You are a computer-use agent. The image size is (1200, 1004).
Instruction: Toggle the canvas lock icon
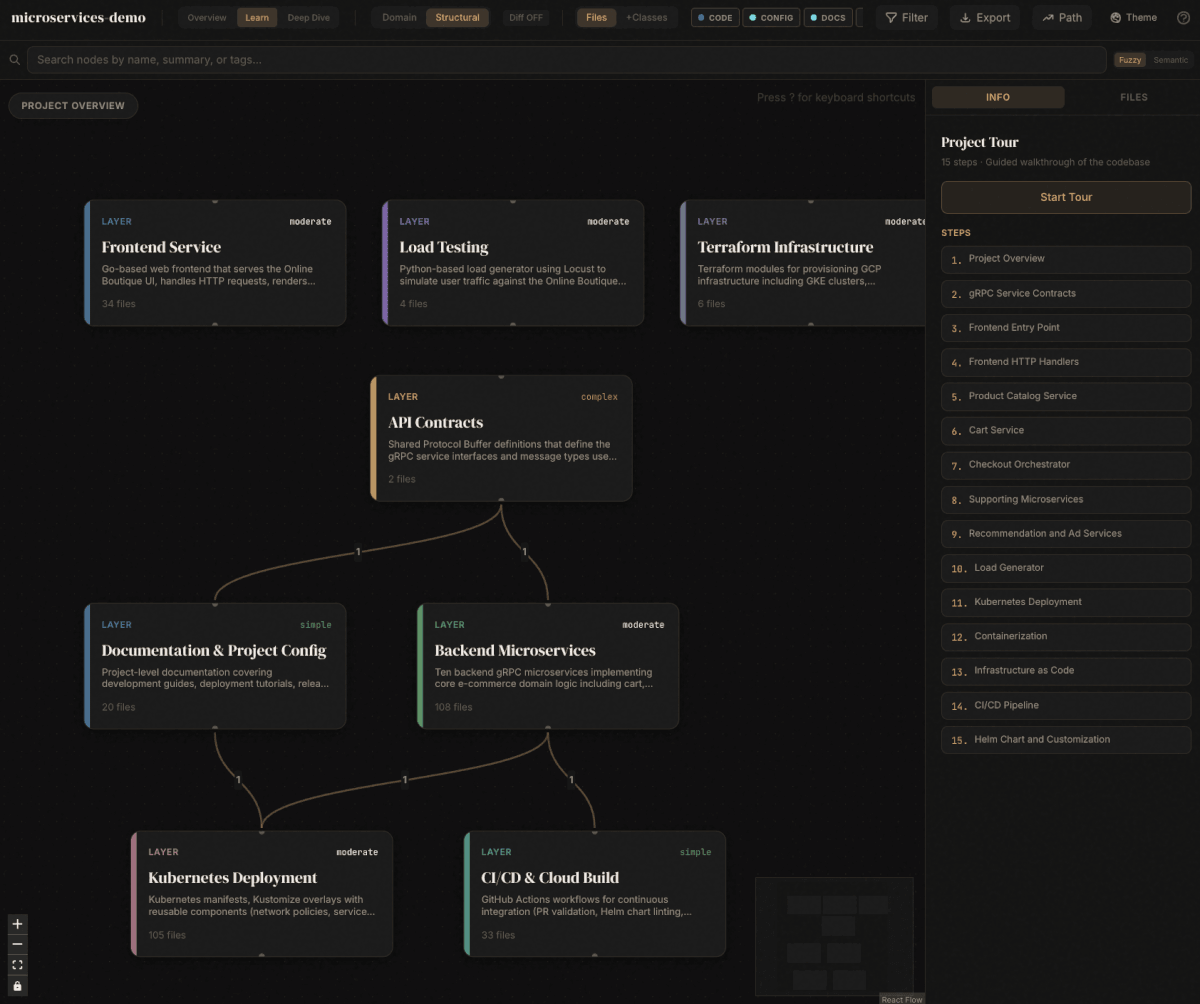[17, 986]
